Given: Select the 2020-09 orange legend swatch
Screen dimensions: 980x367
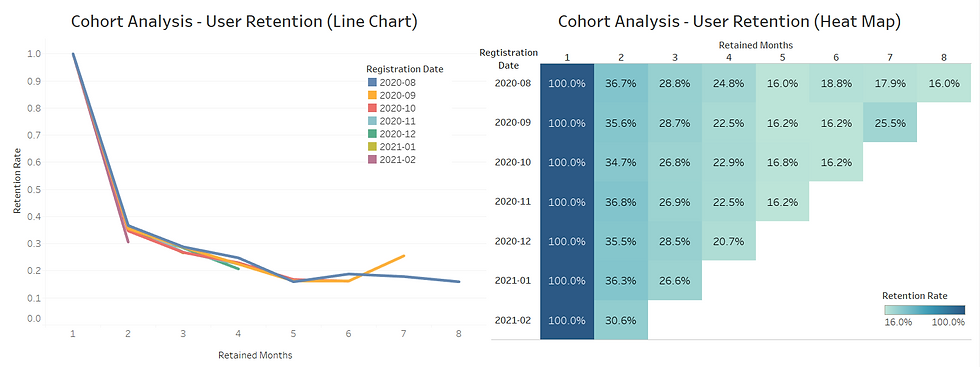Looking at the screenshot, I should 371,95.
